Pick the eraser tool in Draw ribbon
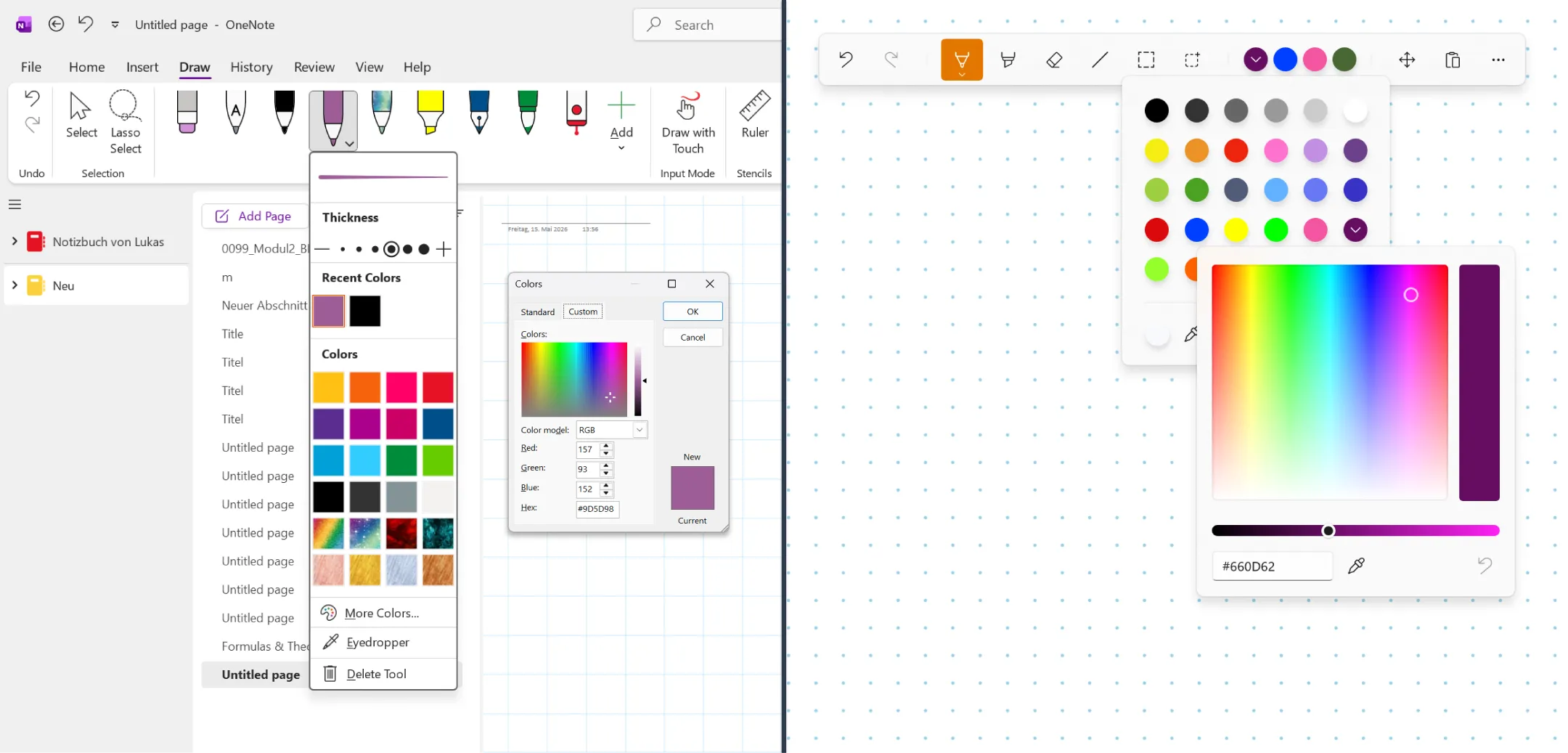The width and height of the screenshot is (1568, 753). (187, 113)
